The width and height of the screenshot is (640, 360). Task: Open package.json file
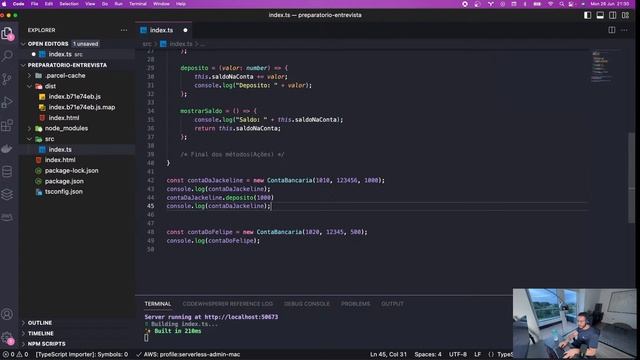[64, 181]
